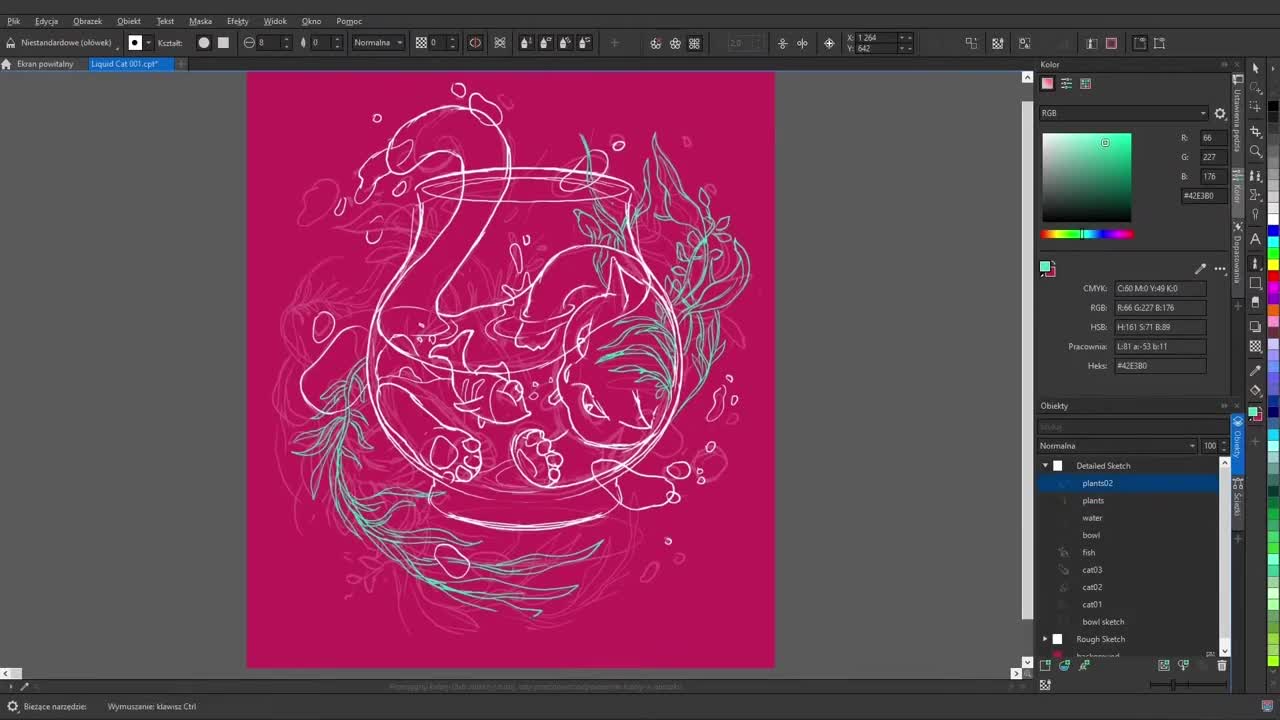
Task: Open color panel settings gear
Action: click(x=1220, y=114)
